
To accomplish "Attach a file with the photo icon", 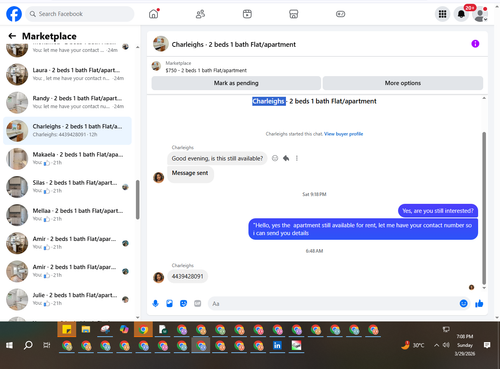I will click(170, 303).
